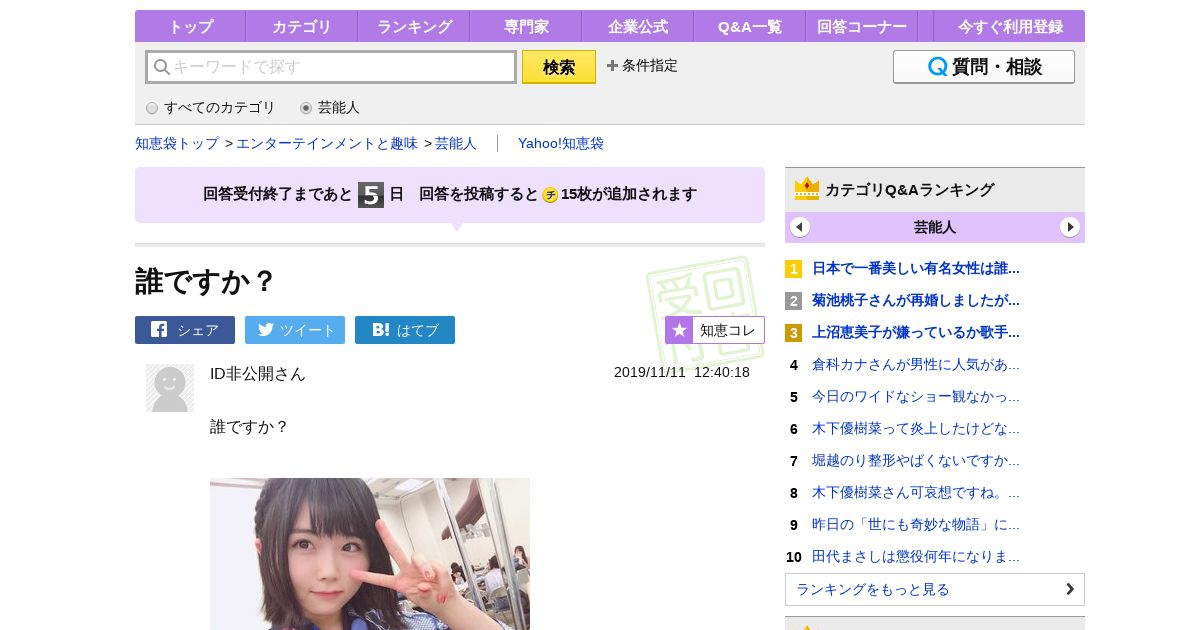Click the plus icon beside 条件指定
Image resolution: width=1200 pixels, height=630 pixels.
pos(612,66)
